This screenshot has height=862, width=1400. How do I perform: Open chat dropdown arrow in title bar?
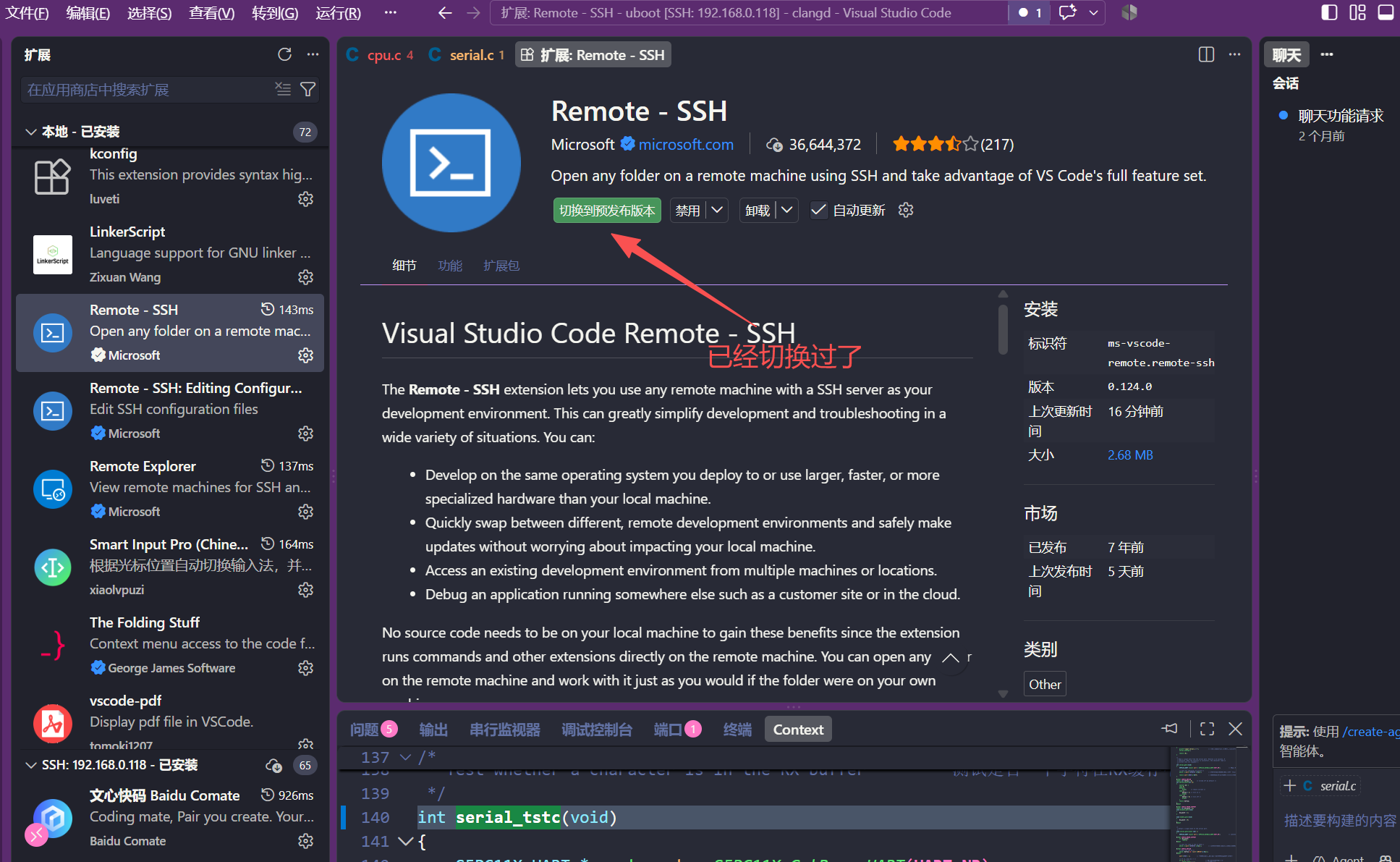point(1093,12)
